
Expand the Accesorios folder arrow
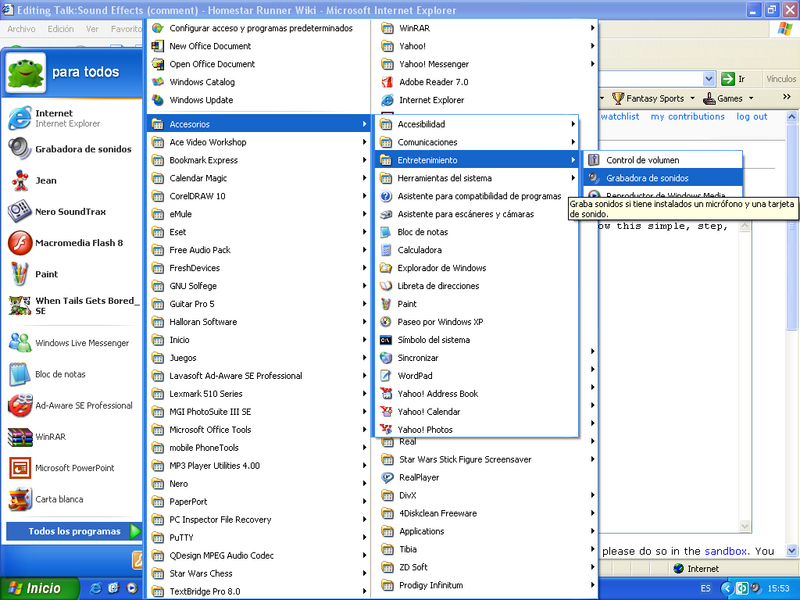coord(364,124)
